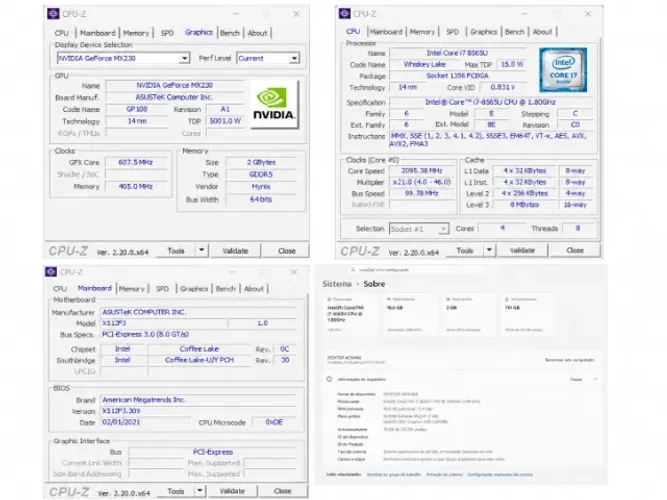The height and width of the screenshot is (500, 667).
Task: Select SPD tab in Graphics window
Action: coord(167,33)
